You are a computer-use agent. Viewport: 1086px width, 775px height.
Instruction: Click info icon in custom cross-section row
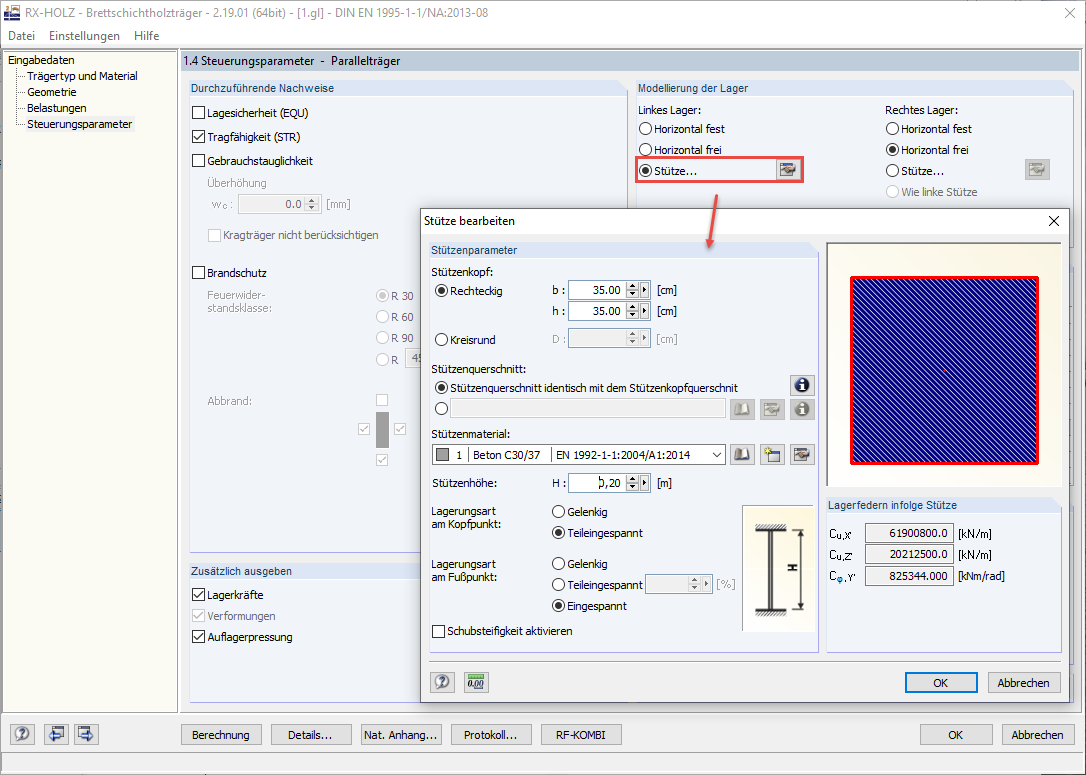tap(802, 409)
